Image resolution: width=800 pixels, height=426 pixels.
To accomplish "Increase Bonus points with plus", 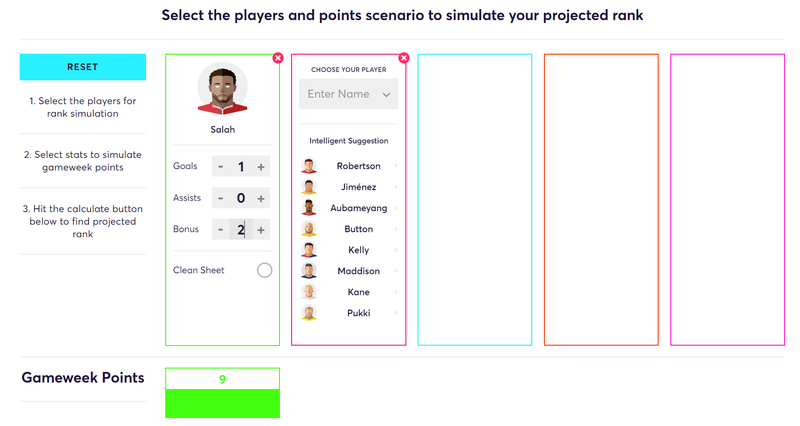I will point(261,230).
